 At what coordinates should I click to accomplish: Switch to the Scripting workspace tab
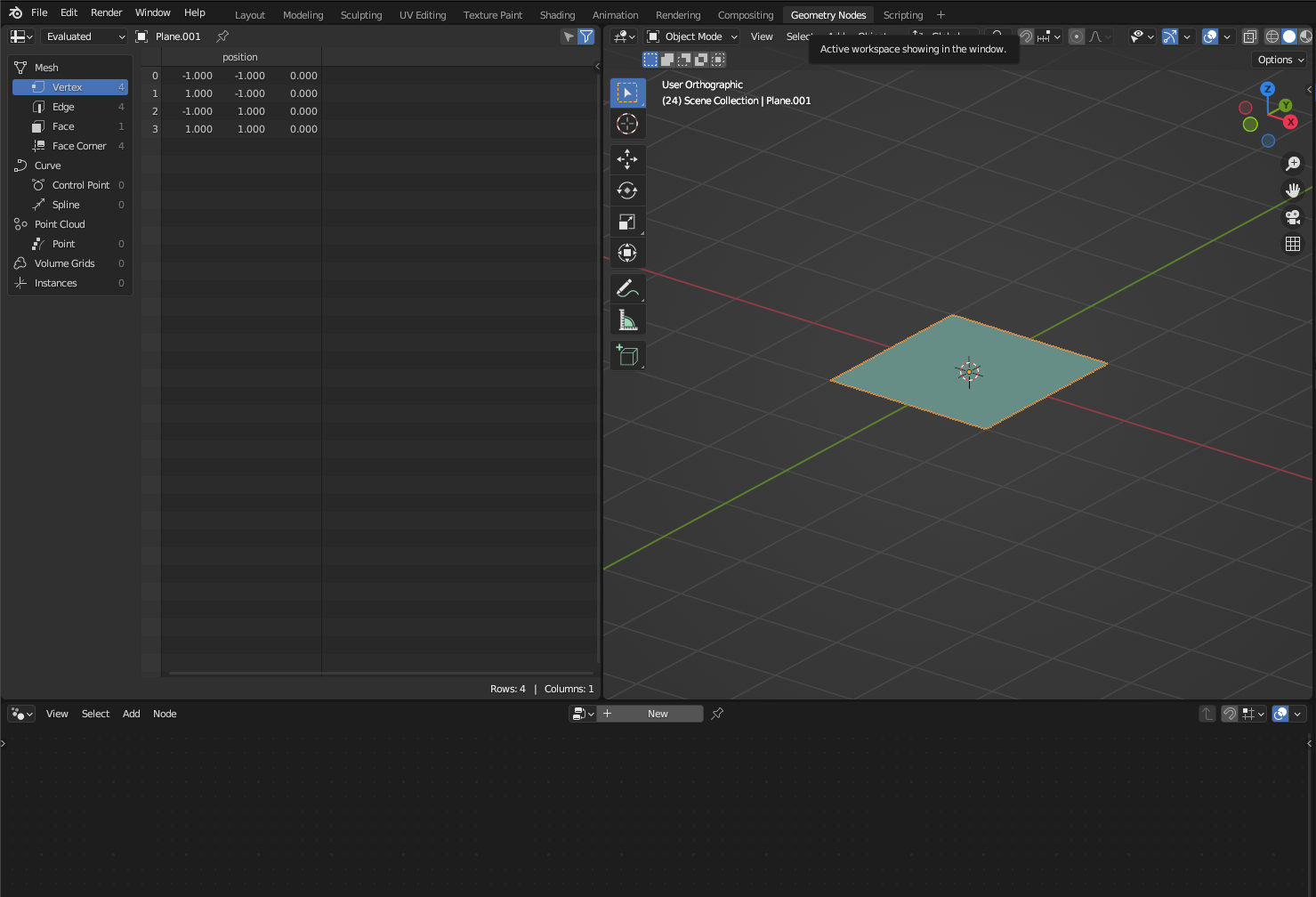point(902,15)
